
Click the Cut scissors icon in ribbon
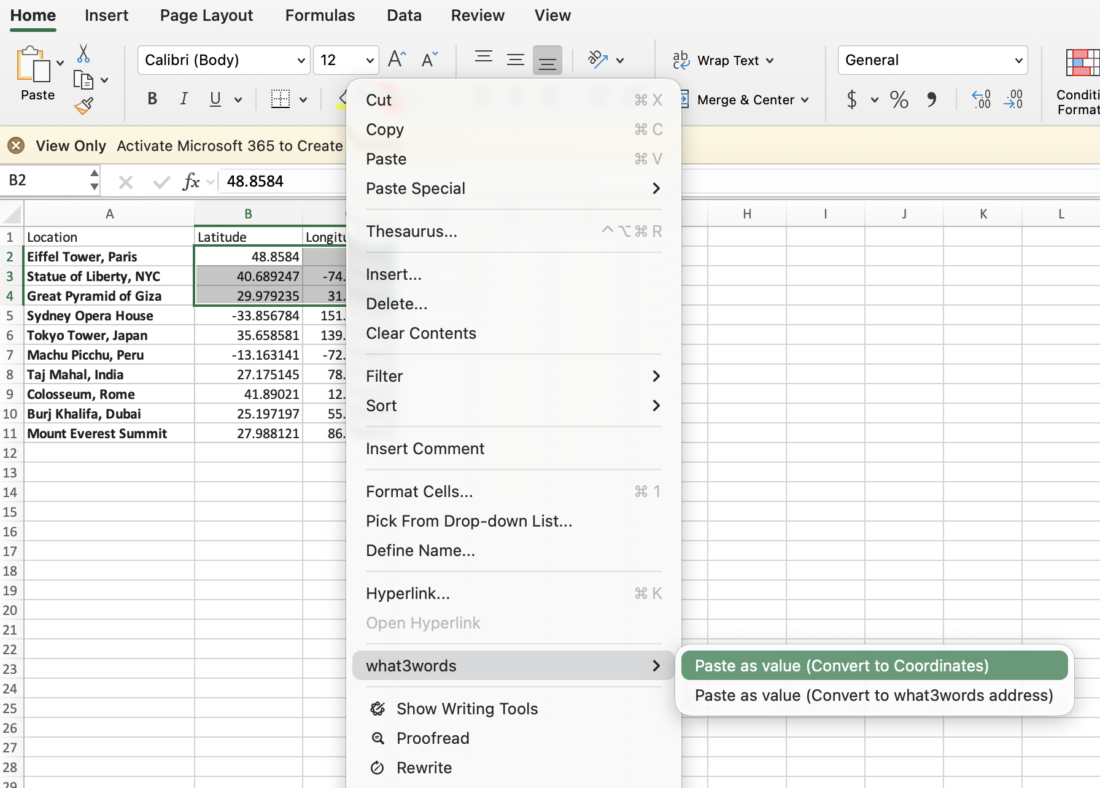pos(83,54)
